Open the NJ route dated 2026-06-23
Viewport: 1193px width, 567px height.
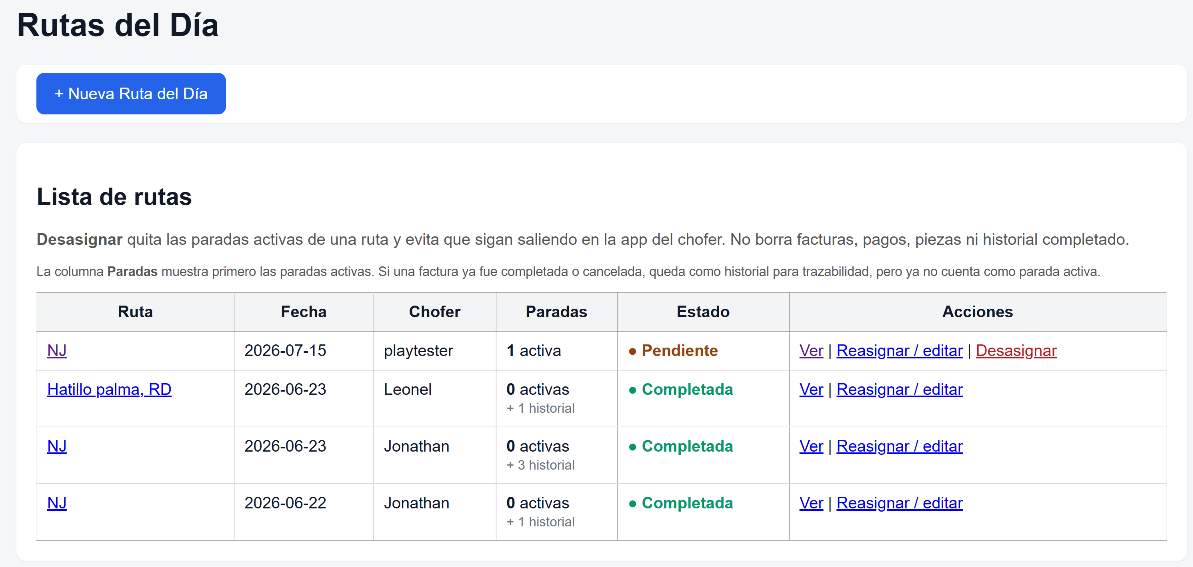click(57, 446)
